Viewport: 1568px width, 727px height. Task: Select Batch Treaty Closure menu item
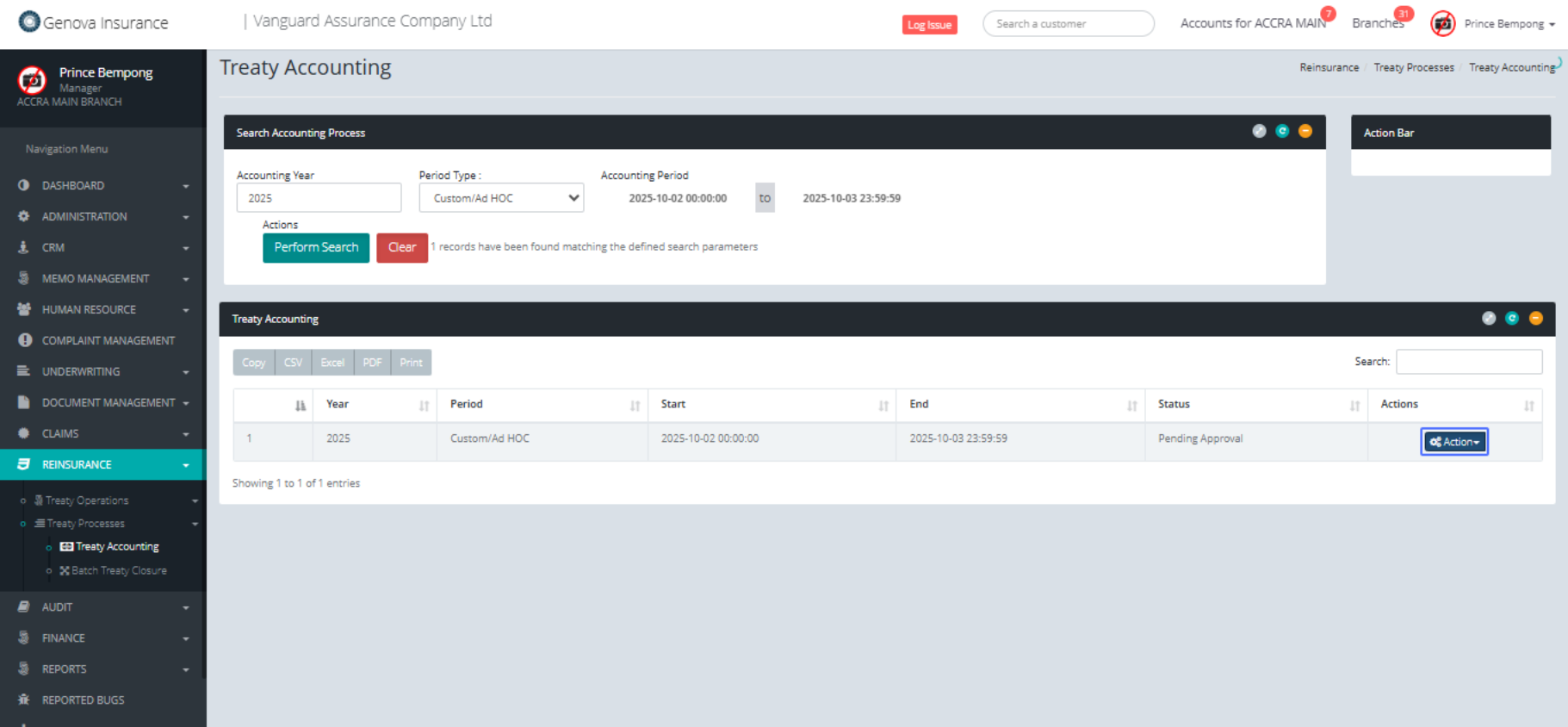(x=119, y=570)
